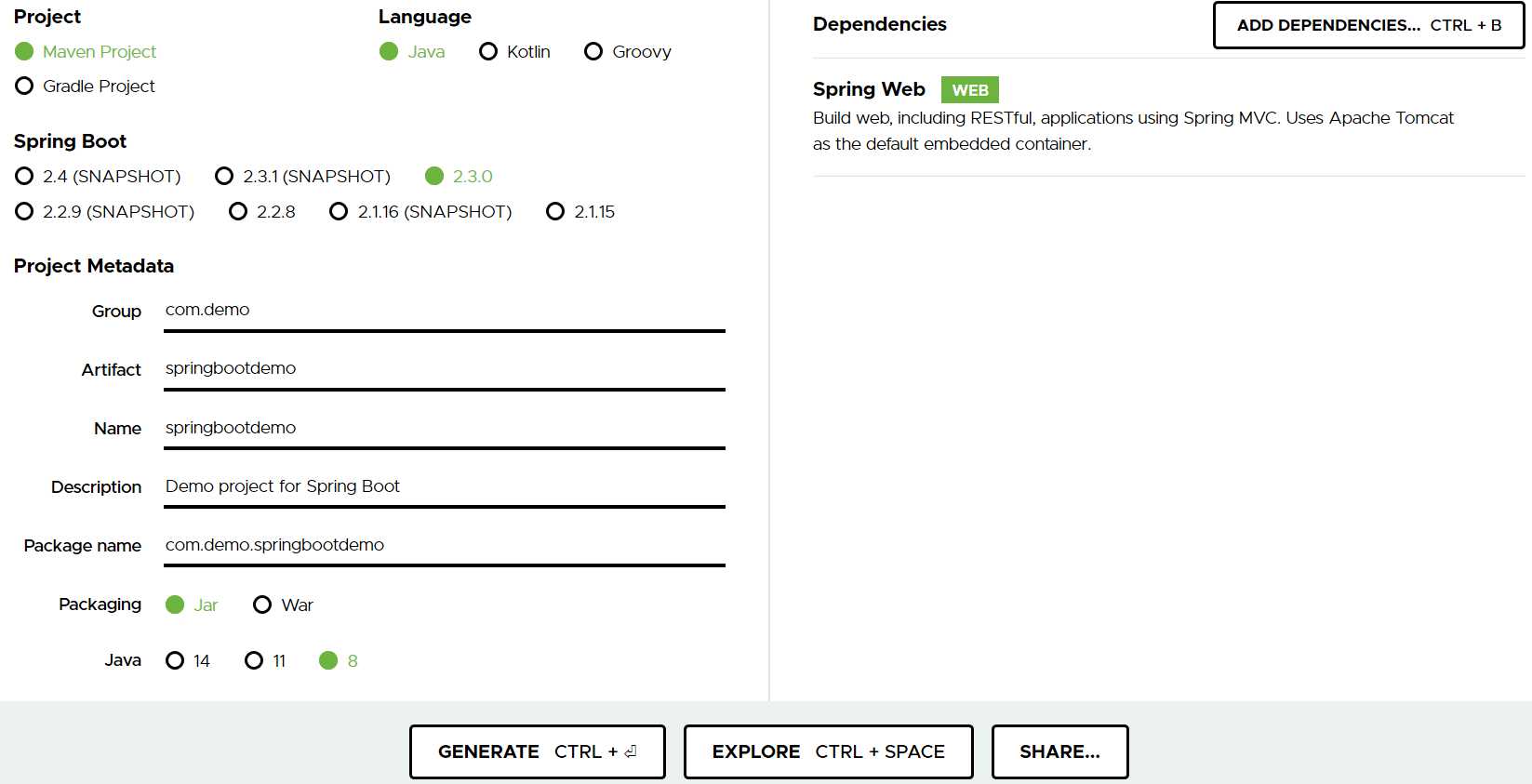Click into the Artifact input field
The height and width of the screenshot is (784, 1532).
[x=445, y=369]
